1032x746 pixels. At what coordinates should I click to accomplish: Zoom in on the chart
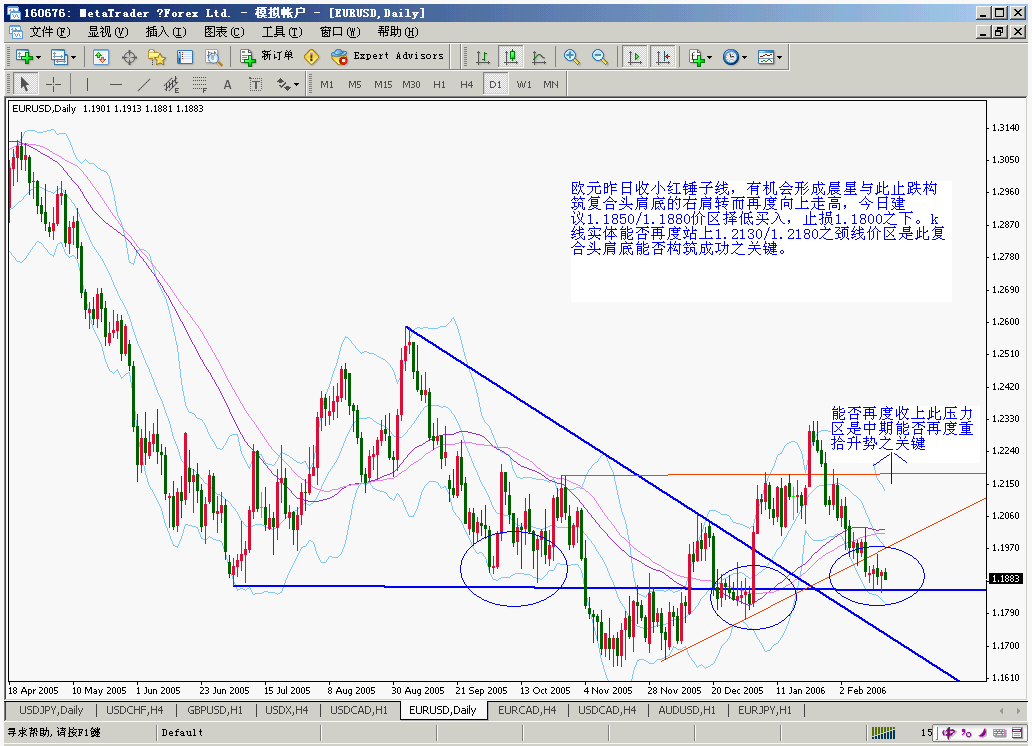571,57
